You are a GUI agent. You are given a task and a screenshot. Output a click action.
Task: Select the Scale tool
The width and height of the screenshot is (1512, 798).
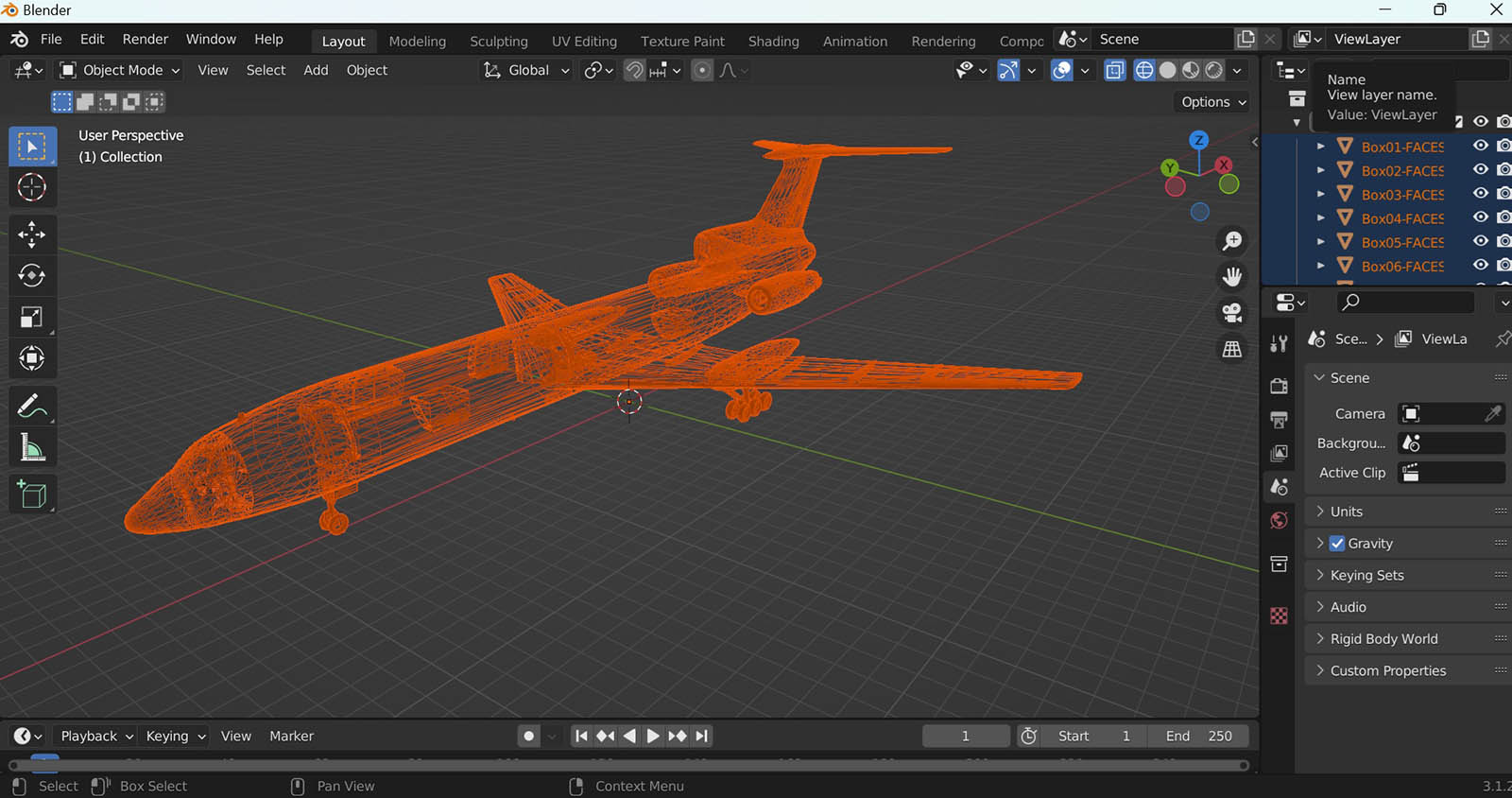32,317
